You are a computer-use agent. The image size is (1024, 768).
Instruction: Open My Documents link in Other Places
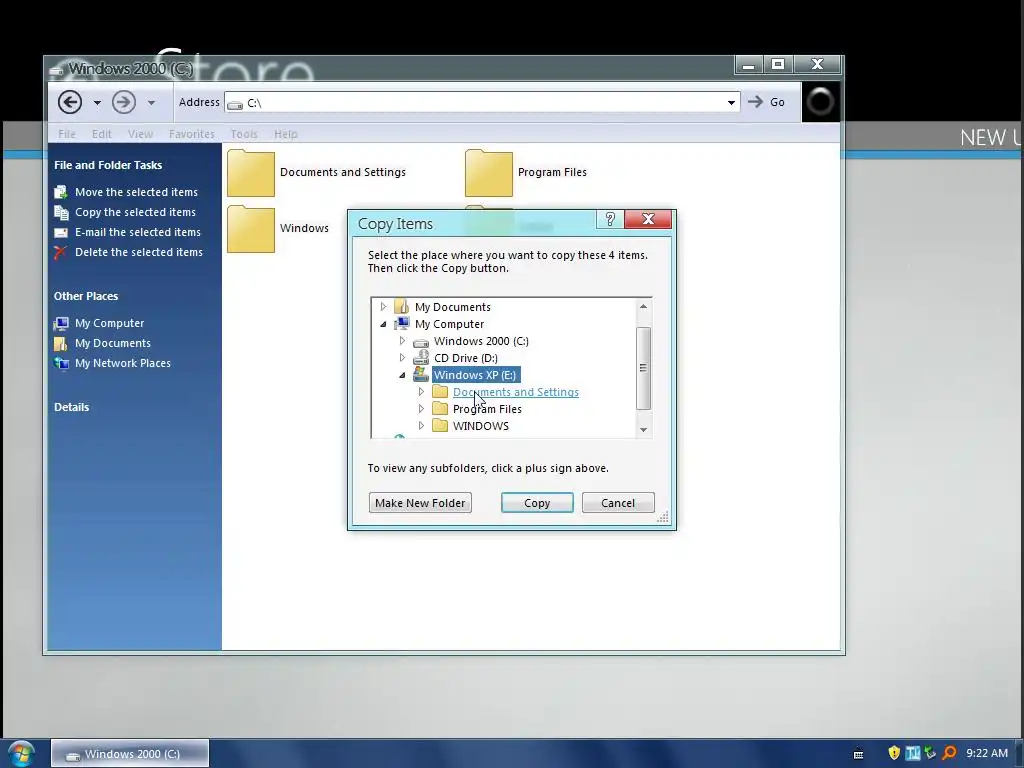coord(113,344)
